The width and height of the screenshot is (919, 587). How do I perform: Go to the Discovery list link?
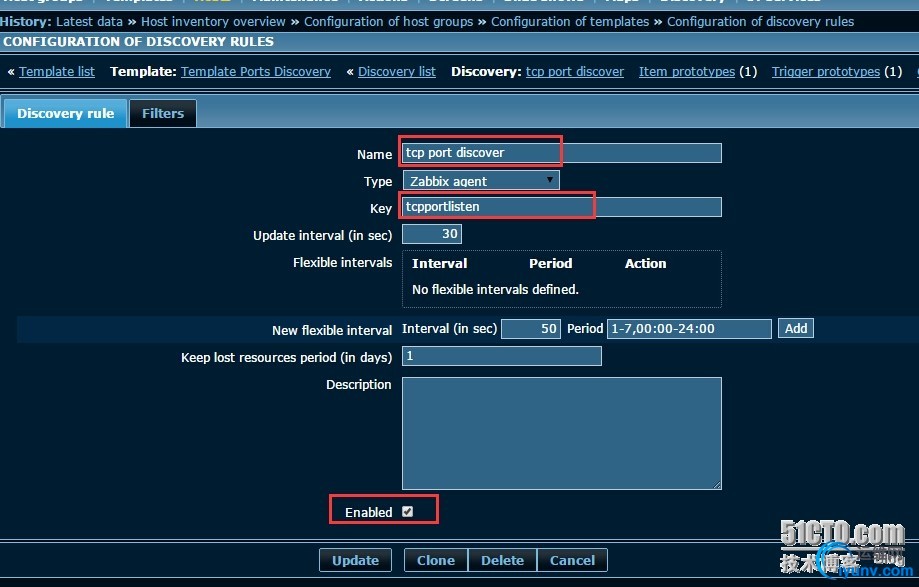[x=397, y=71]
